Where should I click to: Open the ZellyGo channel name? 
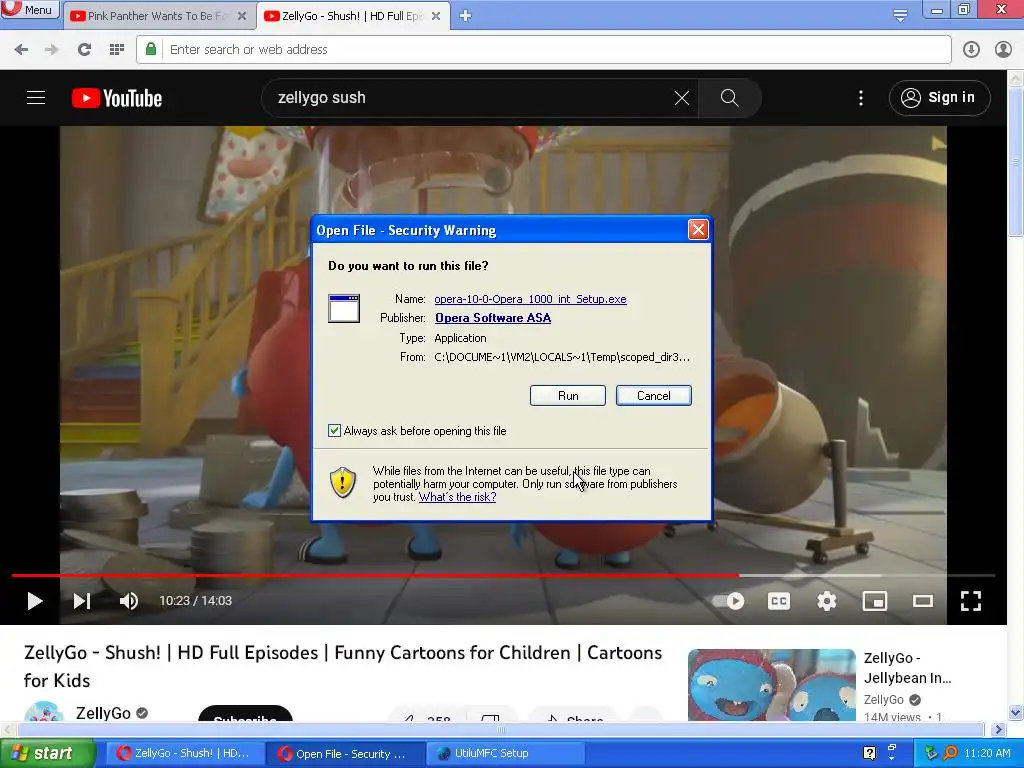pyautogui.click(x=103, y=712)
